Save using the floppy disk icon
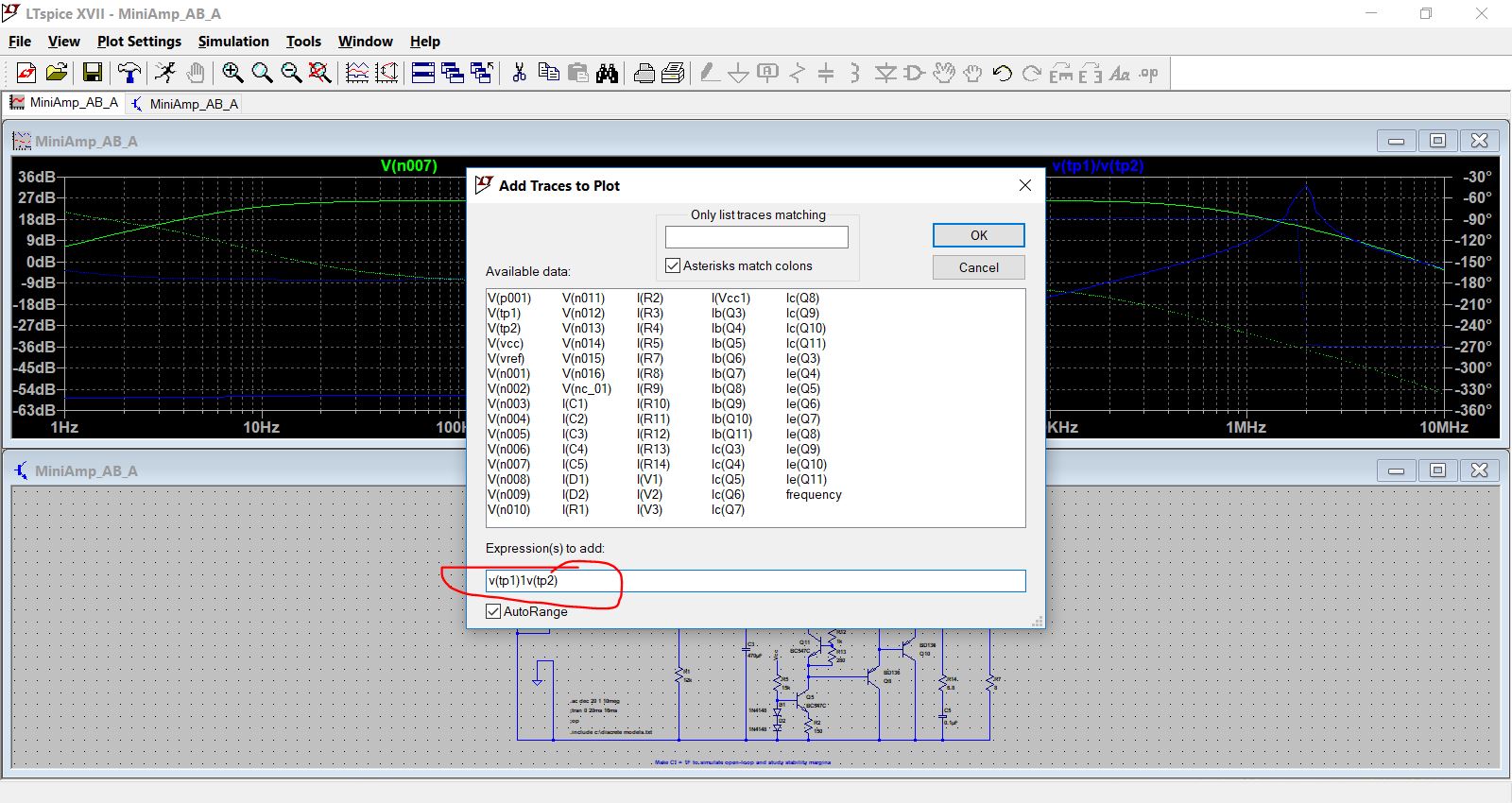 tap(93, 73)
